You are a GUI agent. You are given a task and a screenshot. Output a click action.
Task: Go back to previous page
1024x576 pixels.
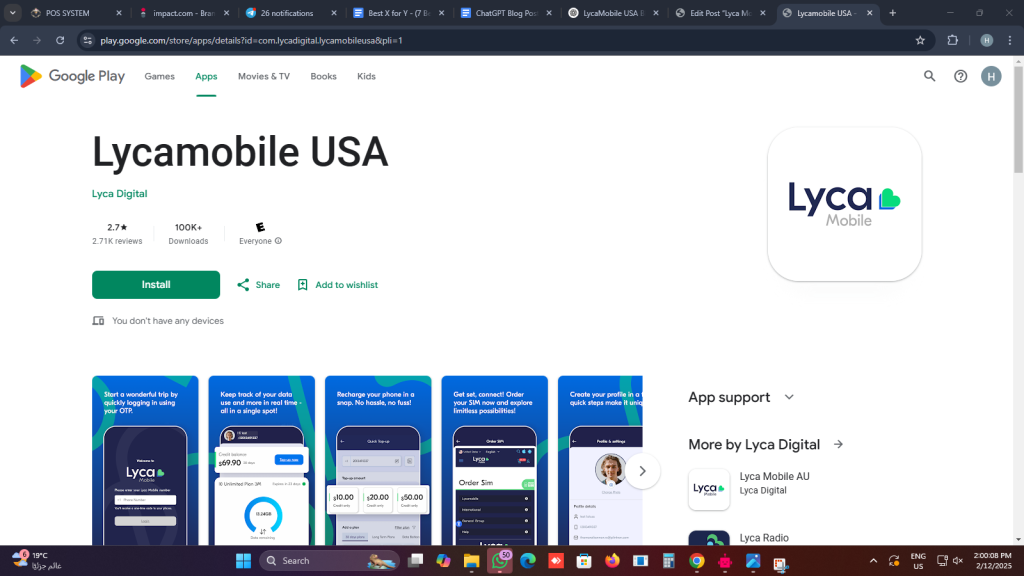(14, 40)
